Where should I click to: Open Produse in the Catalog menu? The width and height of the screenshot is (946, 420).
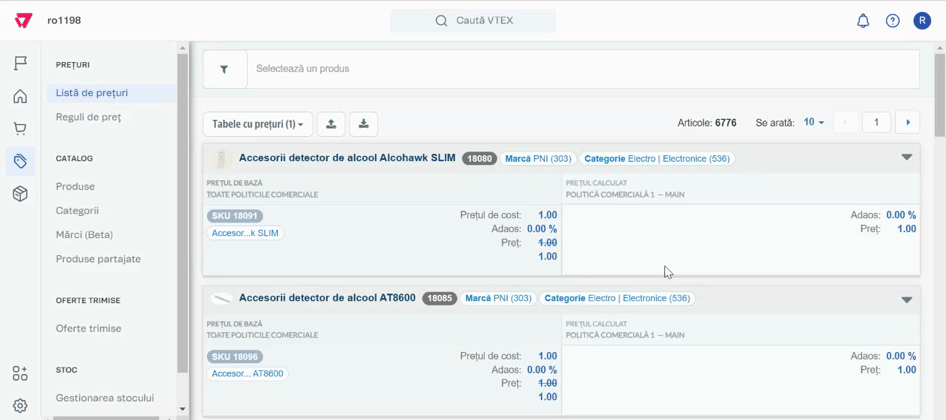75,186
